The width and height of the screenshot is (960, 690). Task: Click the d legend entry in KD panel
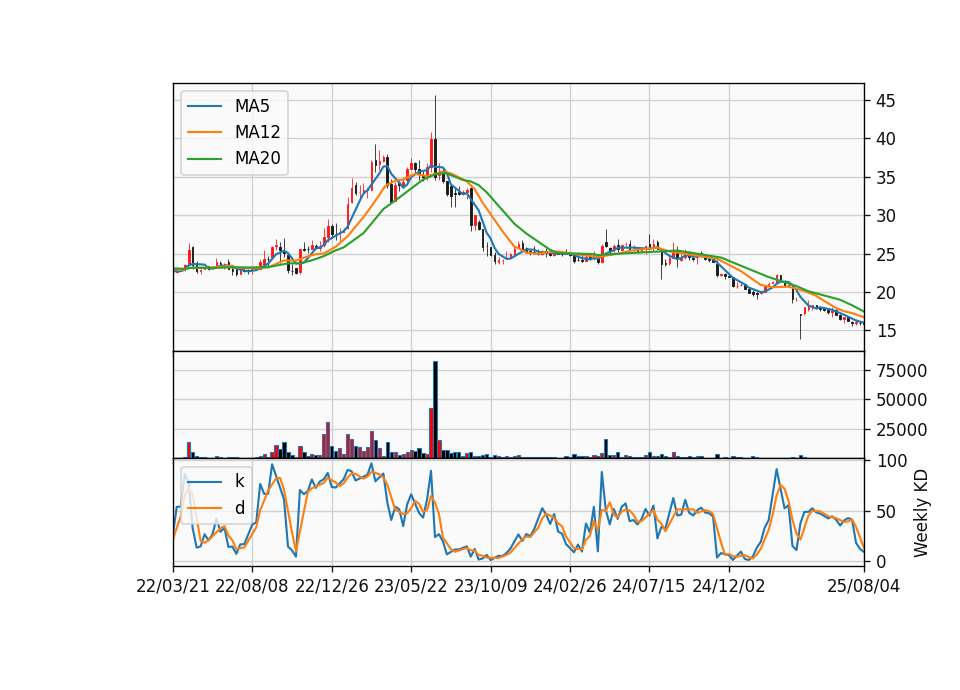pyautogui.click(x=239, y=508)
